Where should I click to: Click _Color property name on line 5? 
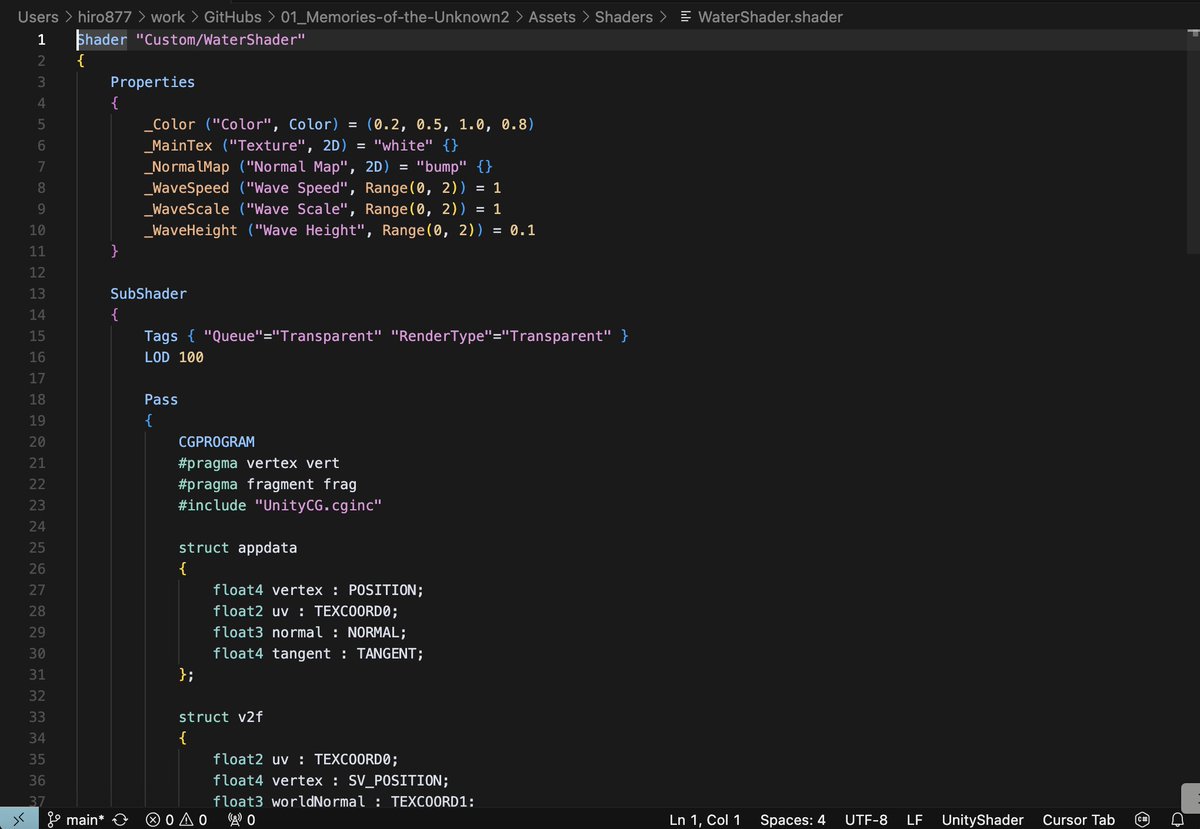170,125
